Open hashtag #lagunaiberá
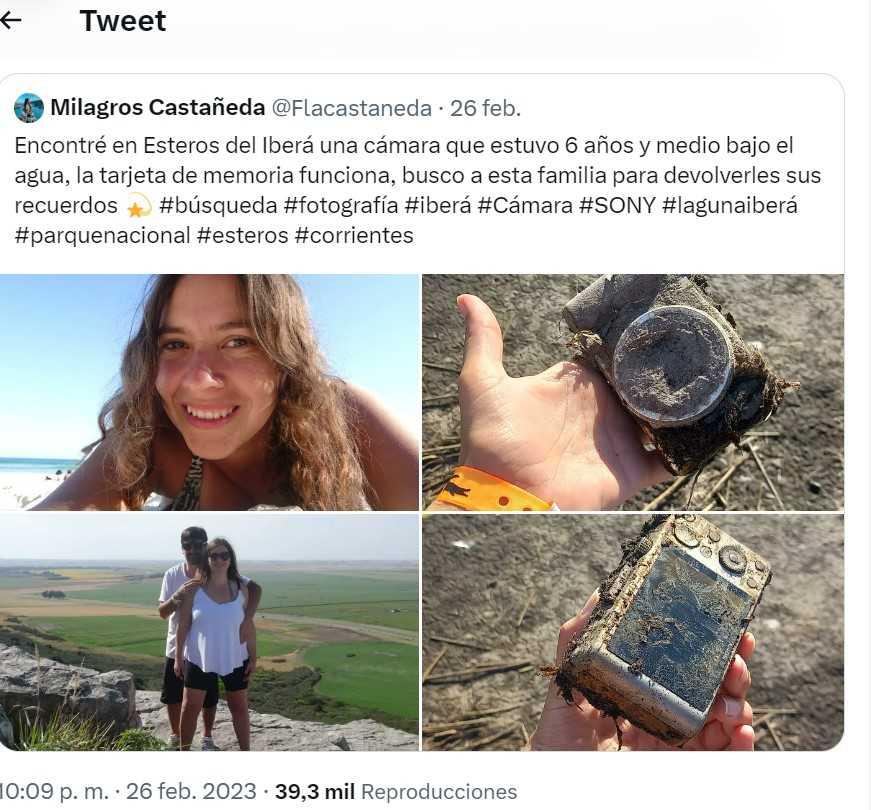871x810 pixels. [730, 205]
